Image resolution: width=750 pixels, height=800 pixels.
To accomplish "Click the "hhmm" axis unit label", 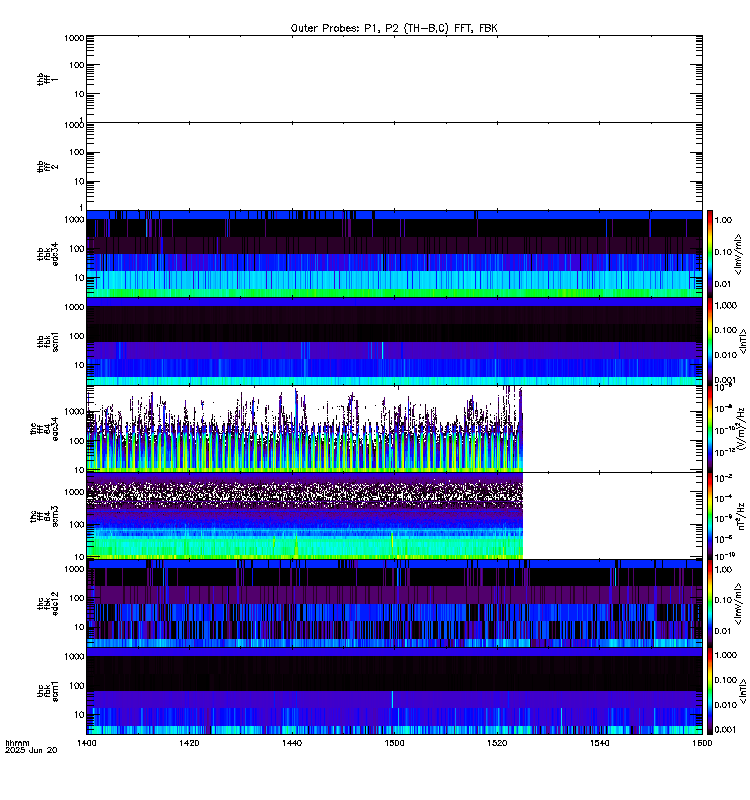I will (17, 743).
